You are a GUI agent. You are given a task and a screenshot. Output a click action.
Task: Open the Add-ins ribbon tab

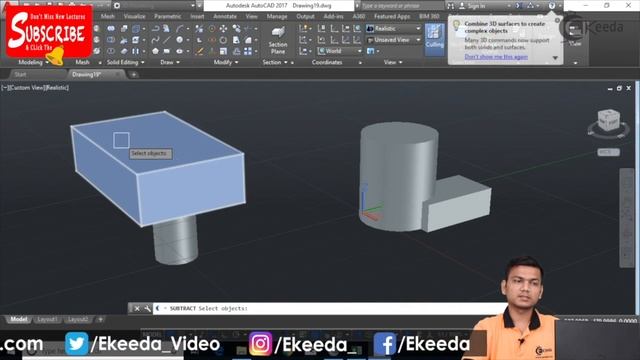[333, 16]
